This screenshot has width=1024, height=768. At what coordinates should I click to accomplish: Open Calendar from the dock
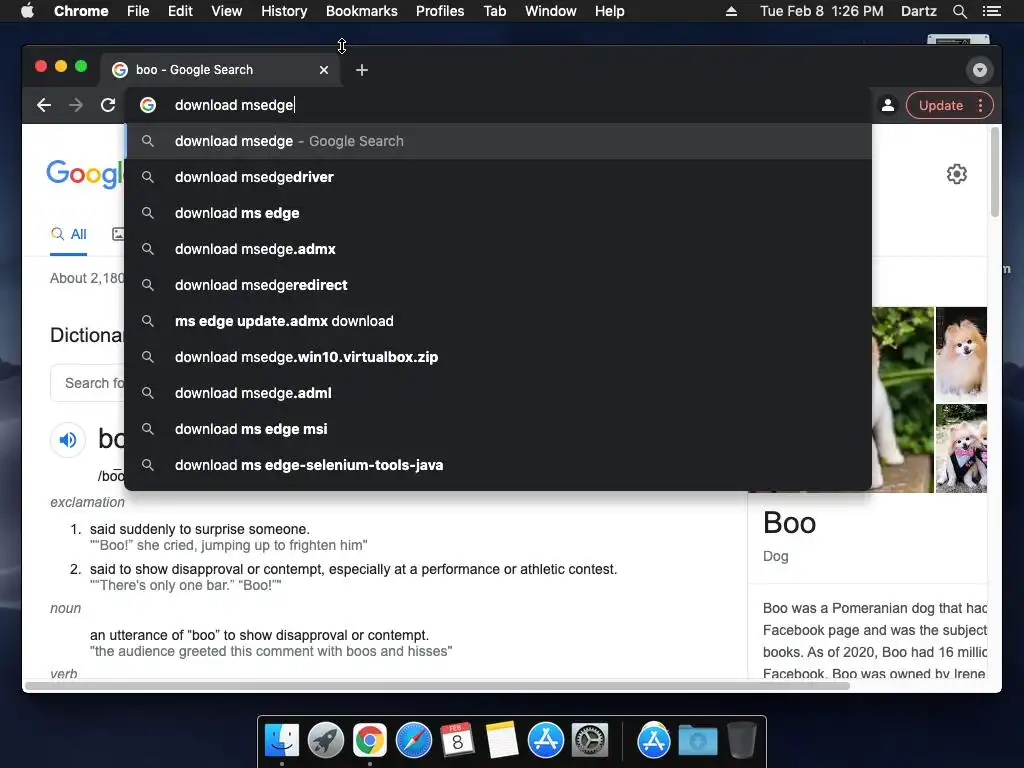(x=457, y=741)
